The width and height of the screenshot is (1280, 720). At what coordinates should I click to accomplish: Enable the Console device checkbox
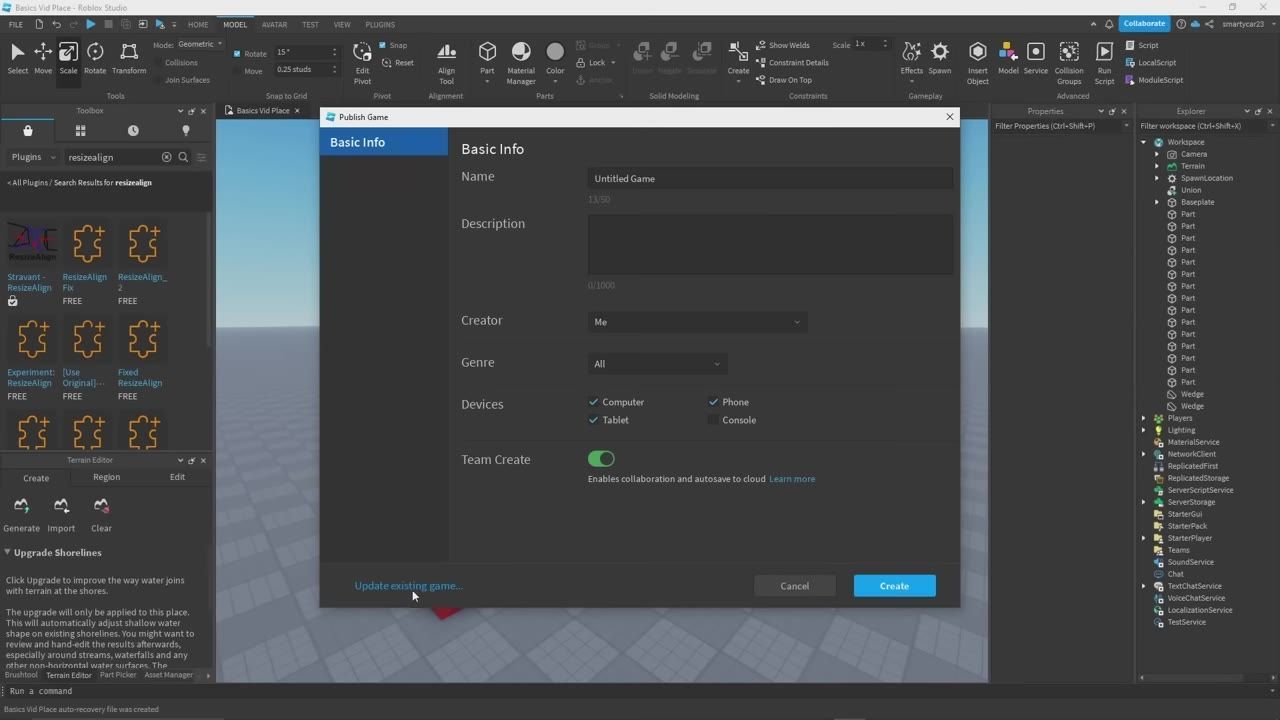[x=713, y=420]
